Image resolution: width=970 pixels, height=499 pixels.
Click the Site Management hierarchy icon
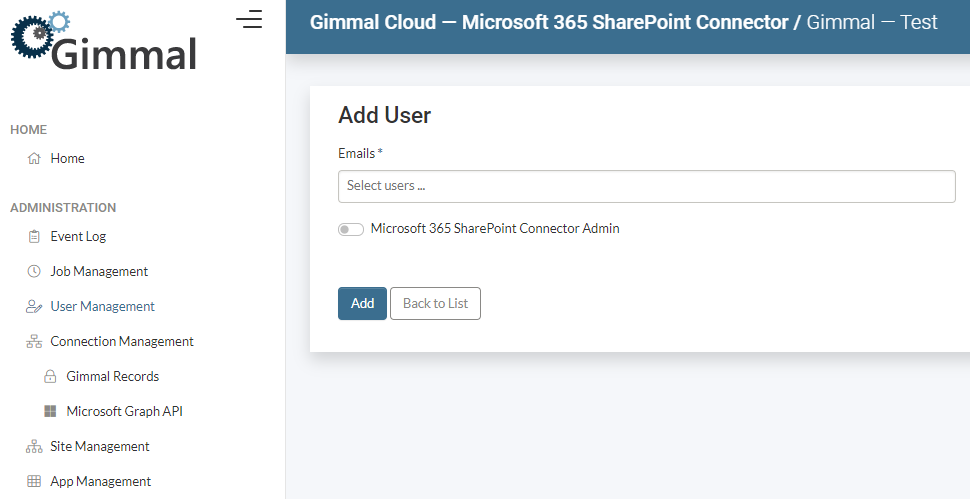click(34, 447)
